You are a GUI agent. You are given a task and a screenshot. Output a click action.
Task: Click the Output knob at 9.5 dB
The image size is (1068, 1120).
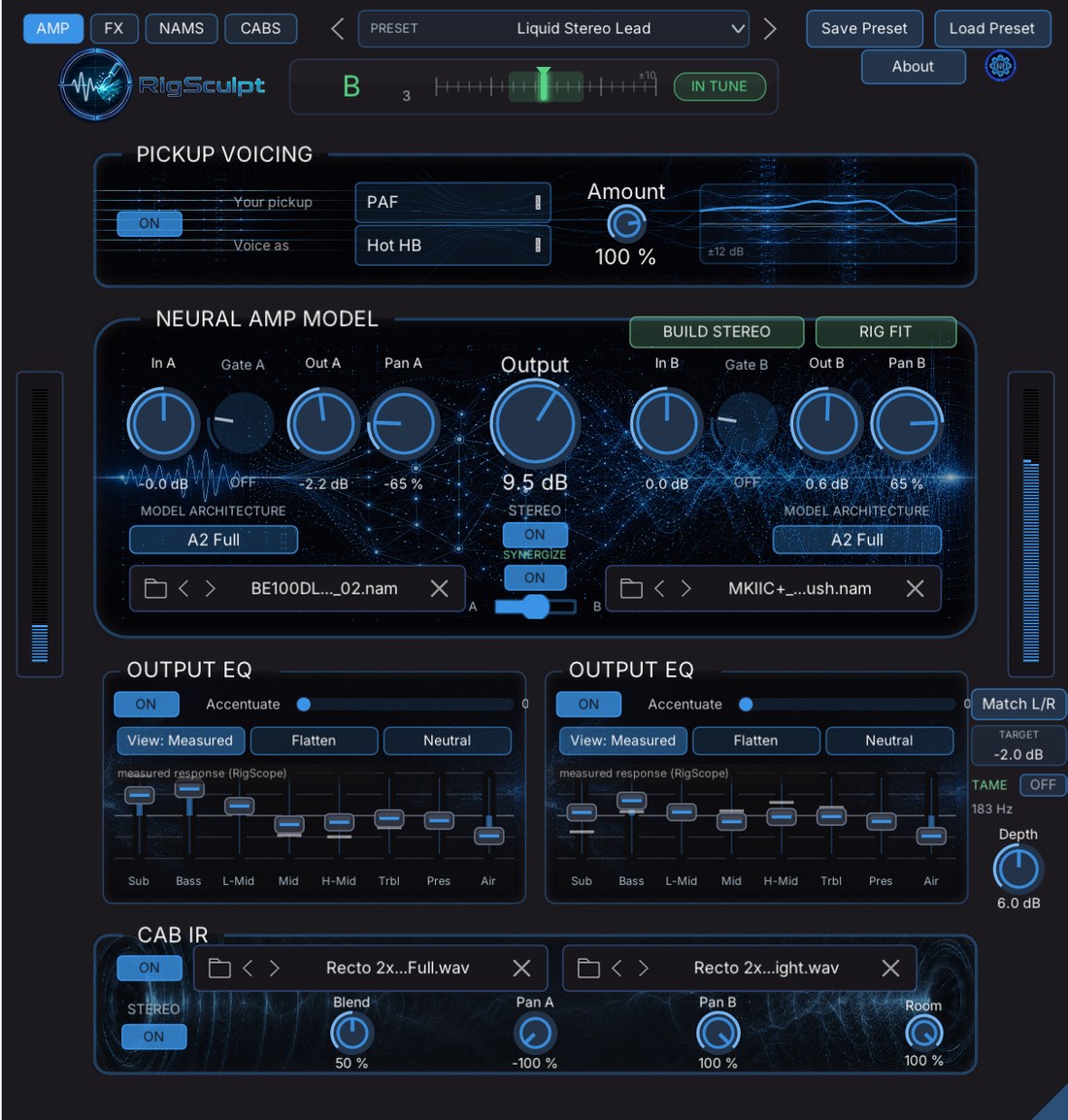click(534, 423)
